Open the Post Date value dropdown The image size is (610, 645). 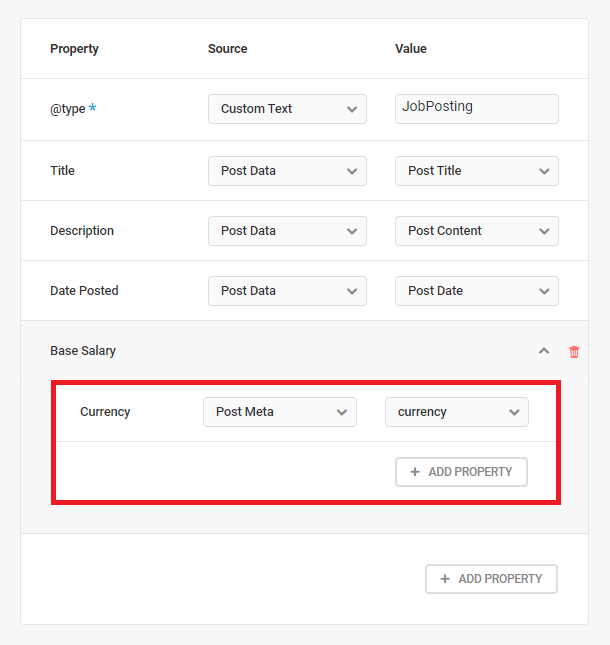tap(477, 291)
